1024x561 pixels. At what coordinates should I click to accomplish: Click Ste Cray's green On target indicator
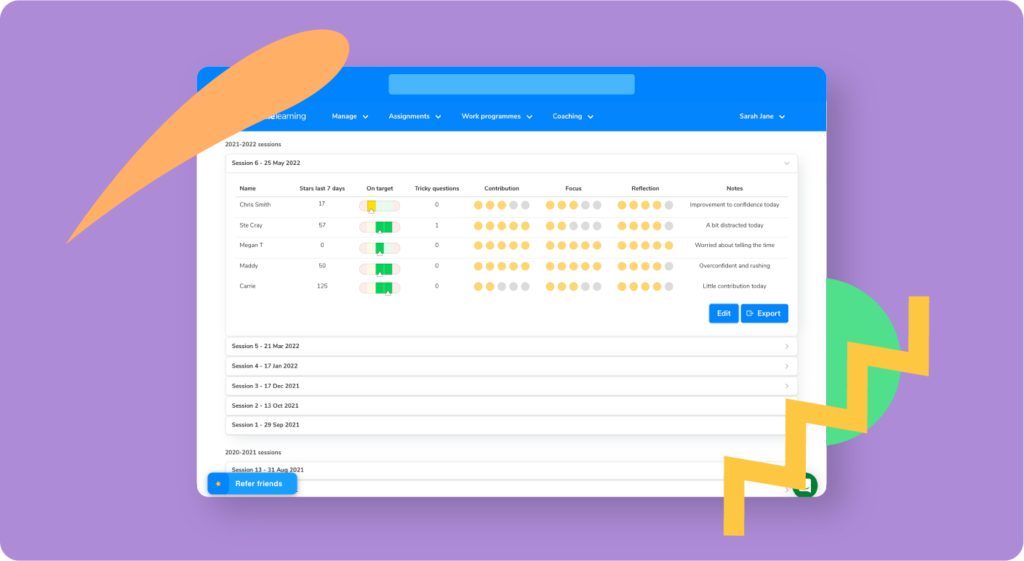pyautogui.click(x=381, y=226)
